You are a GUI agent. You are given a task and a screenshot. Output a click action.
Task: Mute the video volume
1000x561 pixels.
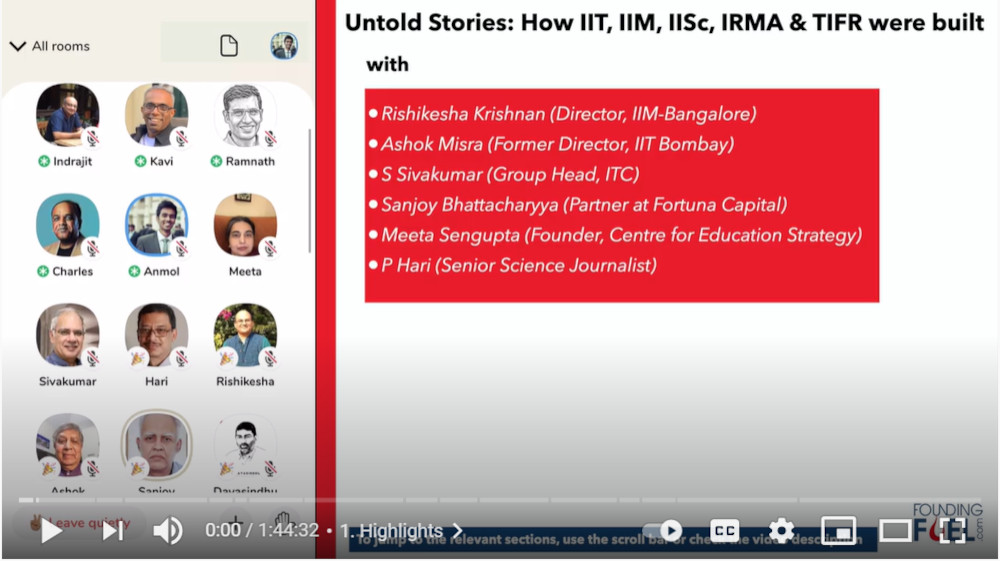168,530
